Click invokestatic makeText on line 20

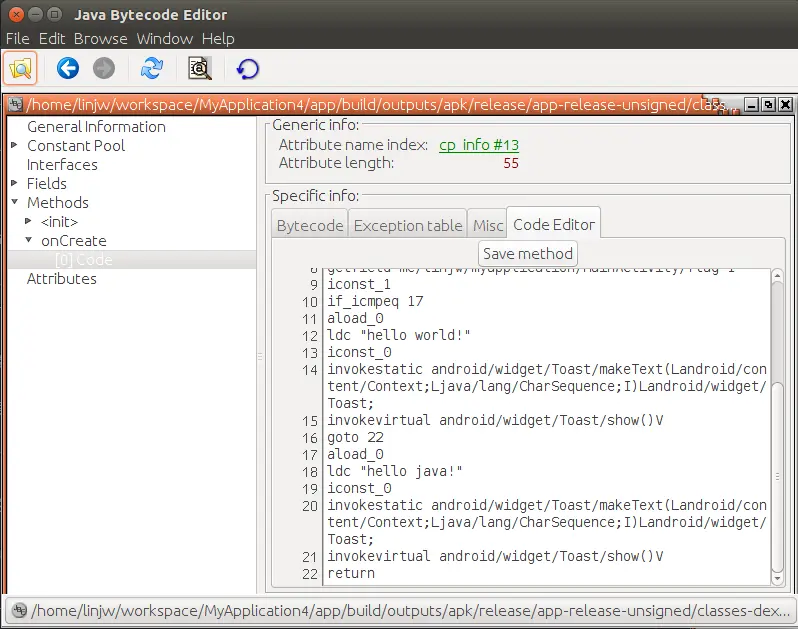pos(547,522)
